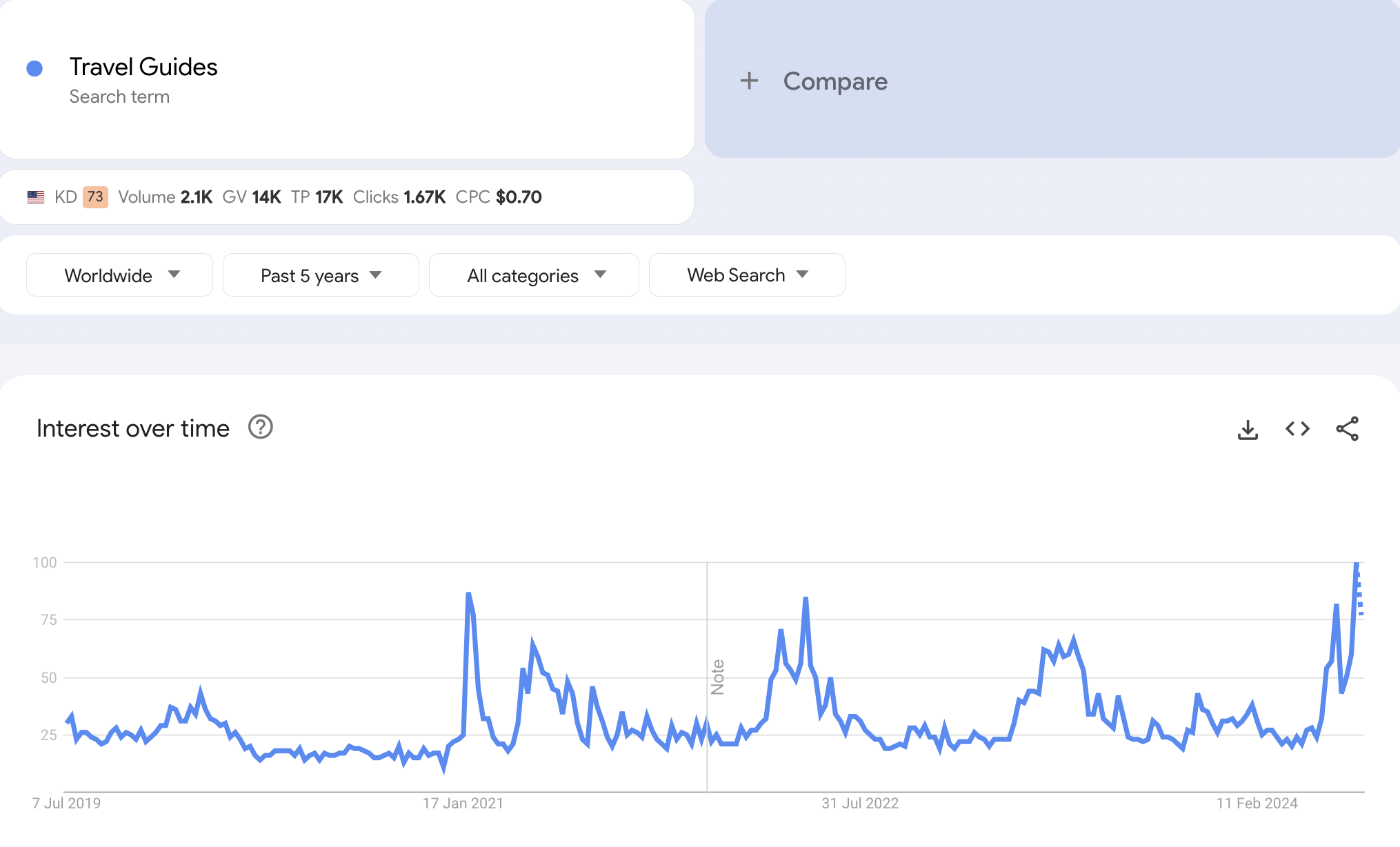Viewport: 1400px width, 847px height.
Task: Click the Clicks 1.67K metric
Action: pyautogui.click(x=399, y=197)
